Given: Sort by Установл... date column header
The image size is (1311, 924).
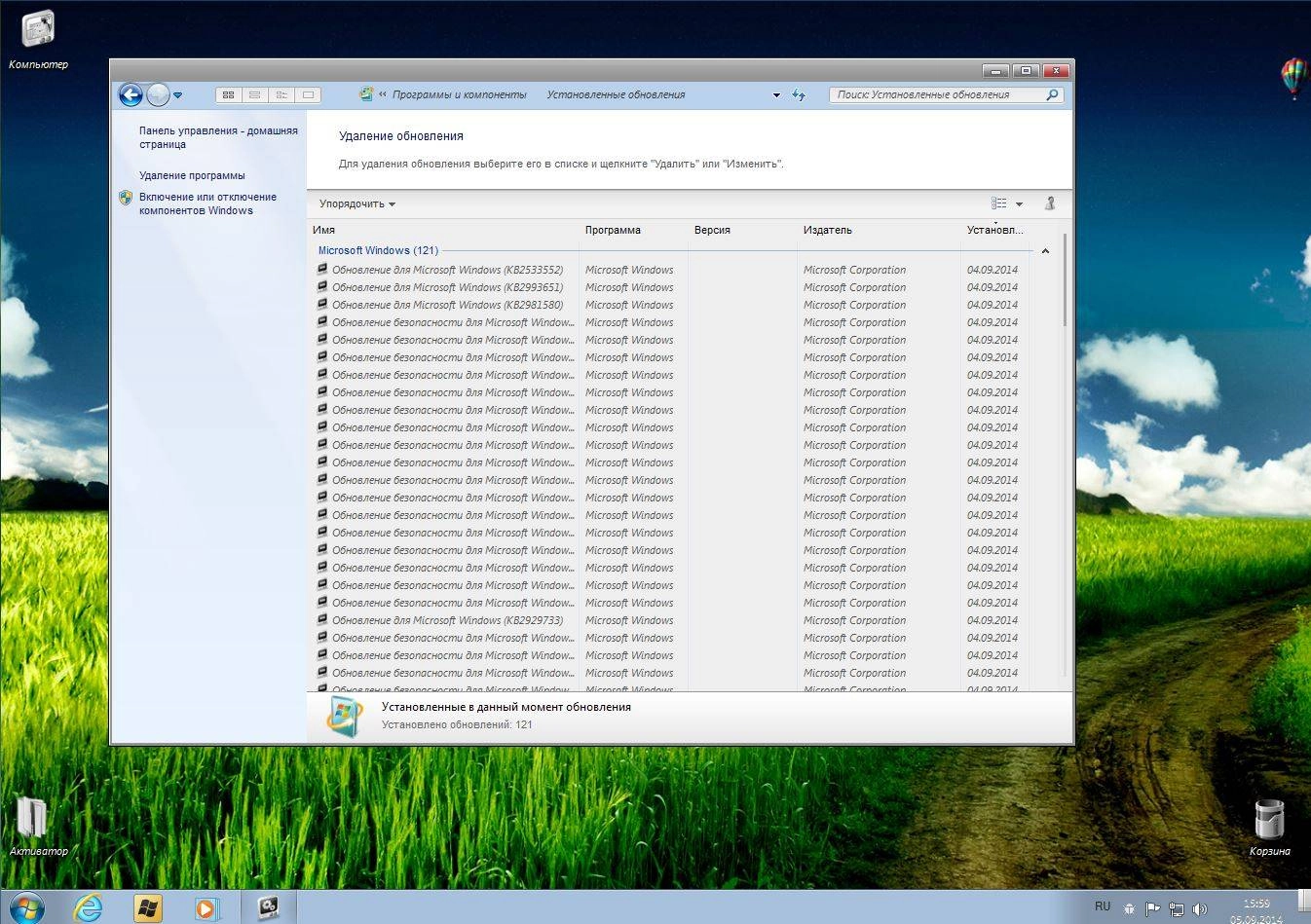Looking at the screenshot, I should point(995,230).
